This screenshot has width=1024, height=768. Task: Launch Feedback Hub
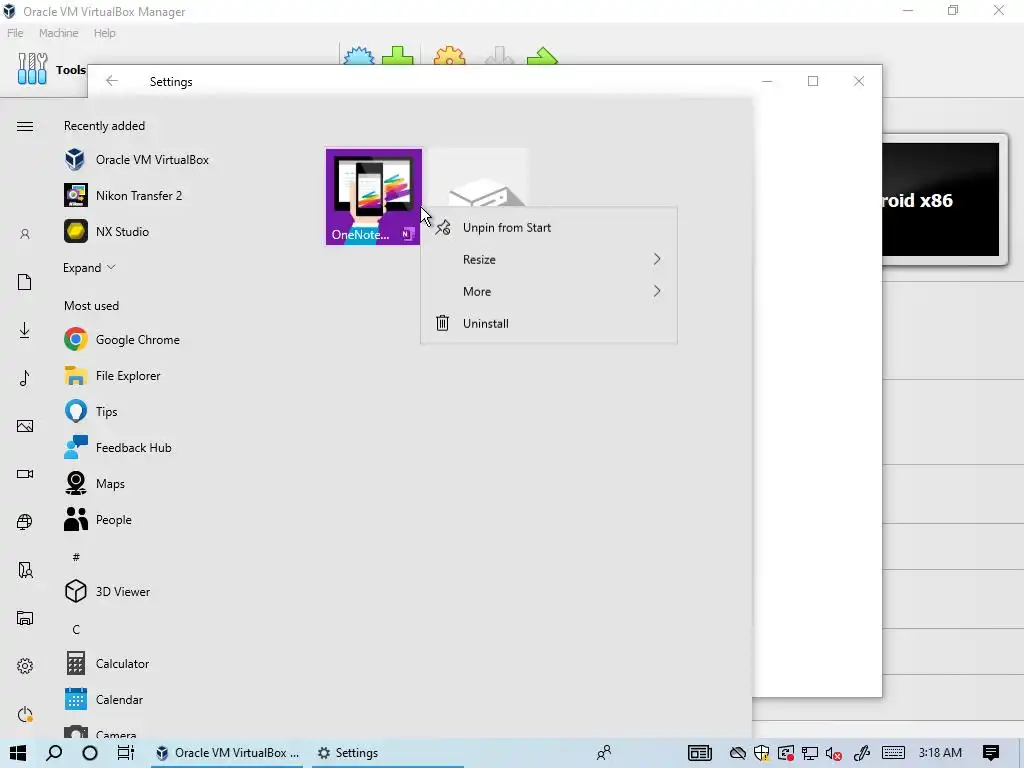[x=119, y=447]
